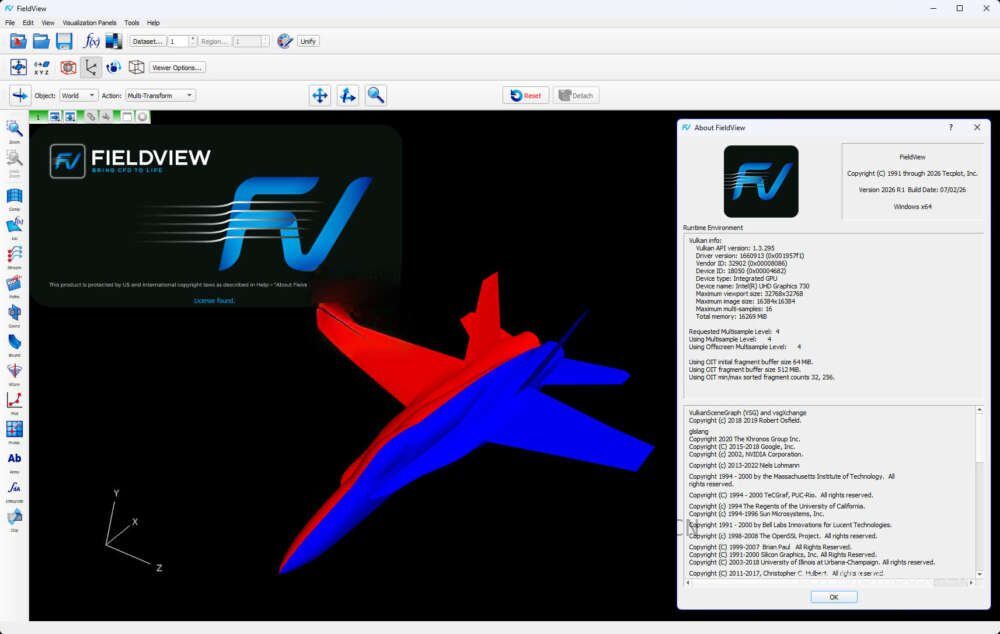Viewport: 1000px width, 634px height.
Task: Select the four-arrow translate tool
Action: [x=320, y=96]
